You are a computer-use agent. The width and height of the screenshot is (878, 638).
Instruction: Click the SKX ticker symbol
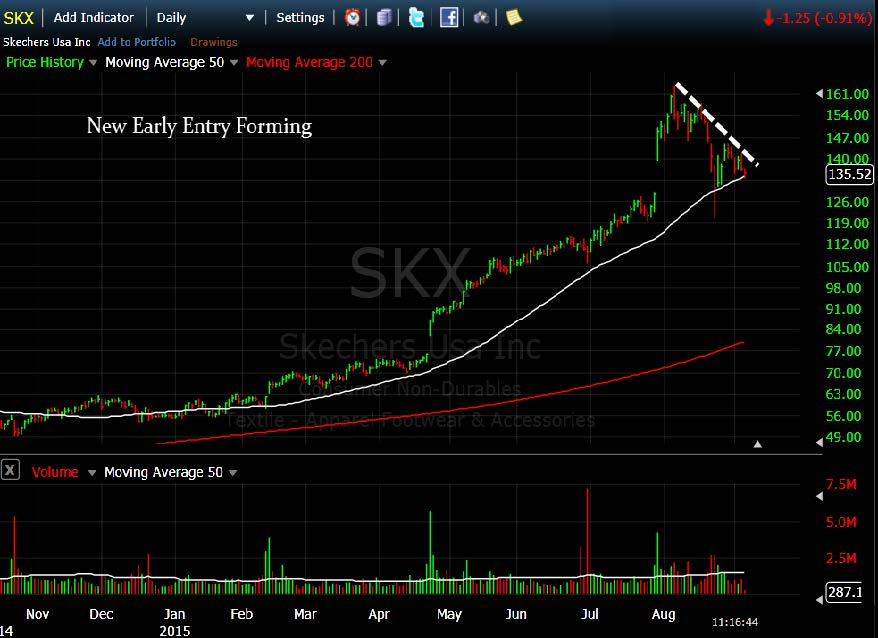(18, 18)
